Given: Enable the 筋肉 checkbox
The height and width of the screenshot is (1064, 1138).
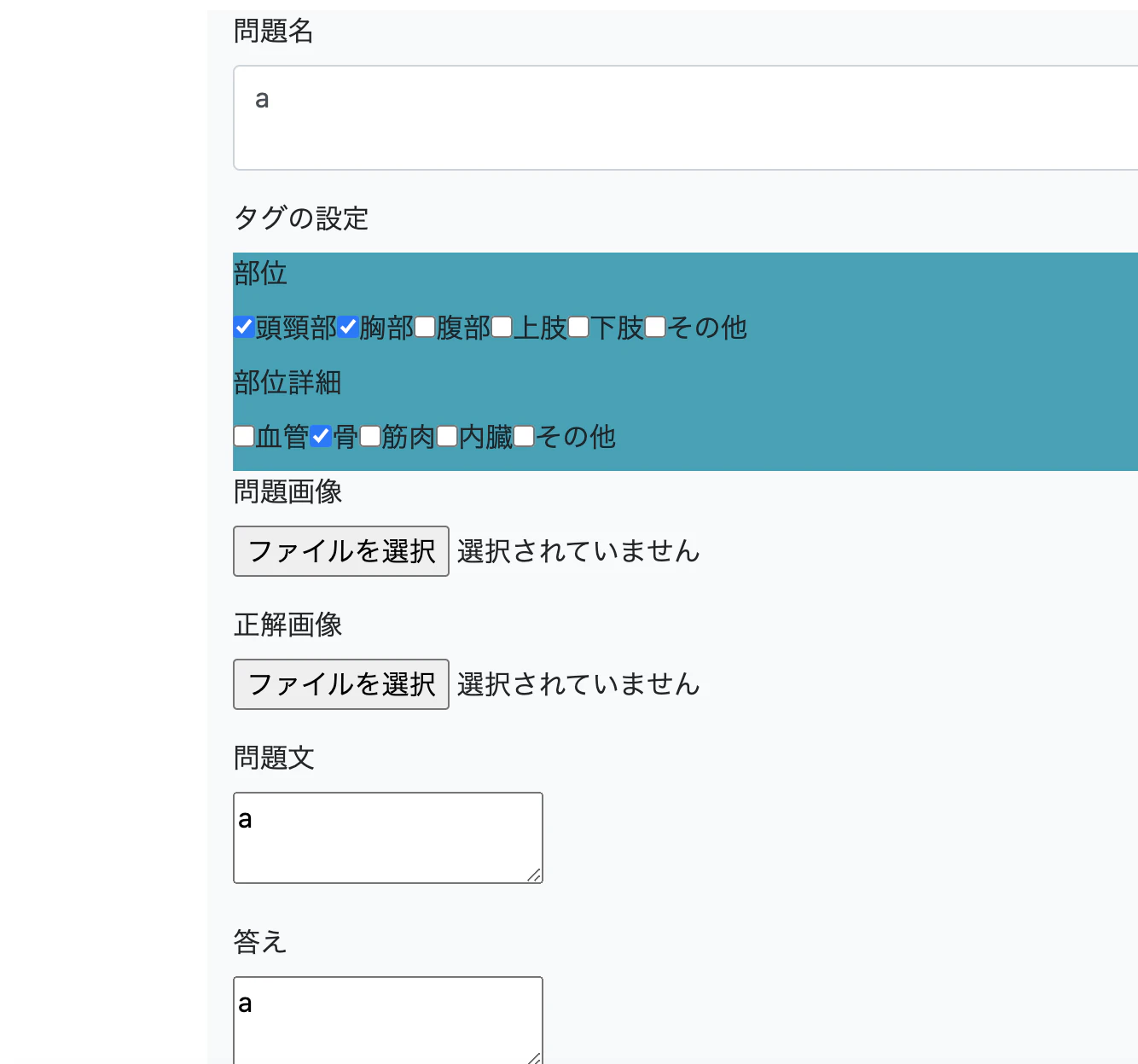Looking at the screenshot, I should (x=369, y=436).
